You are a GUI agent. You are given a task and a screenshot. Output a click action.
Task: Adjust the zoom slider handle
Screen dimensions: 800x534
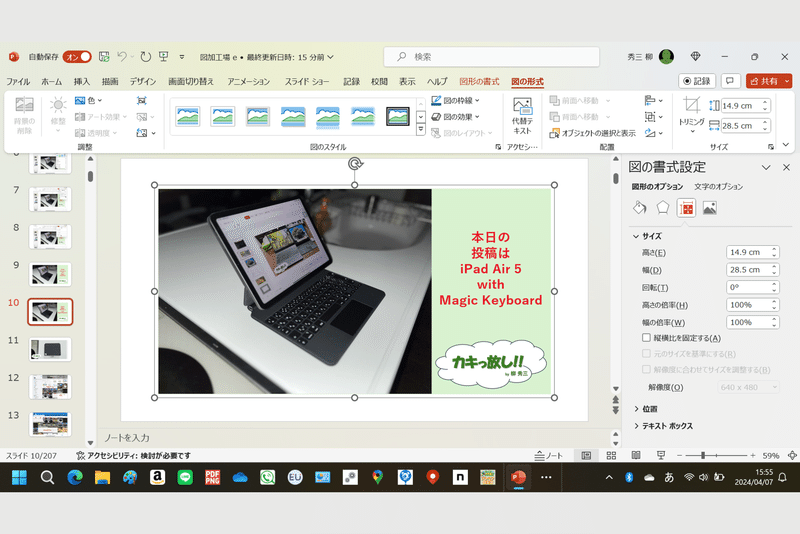(x=703, y=455)
